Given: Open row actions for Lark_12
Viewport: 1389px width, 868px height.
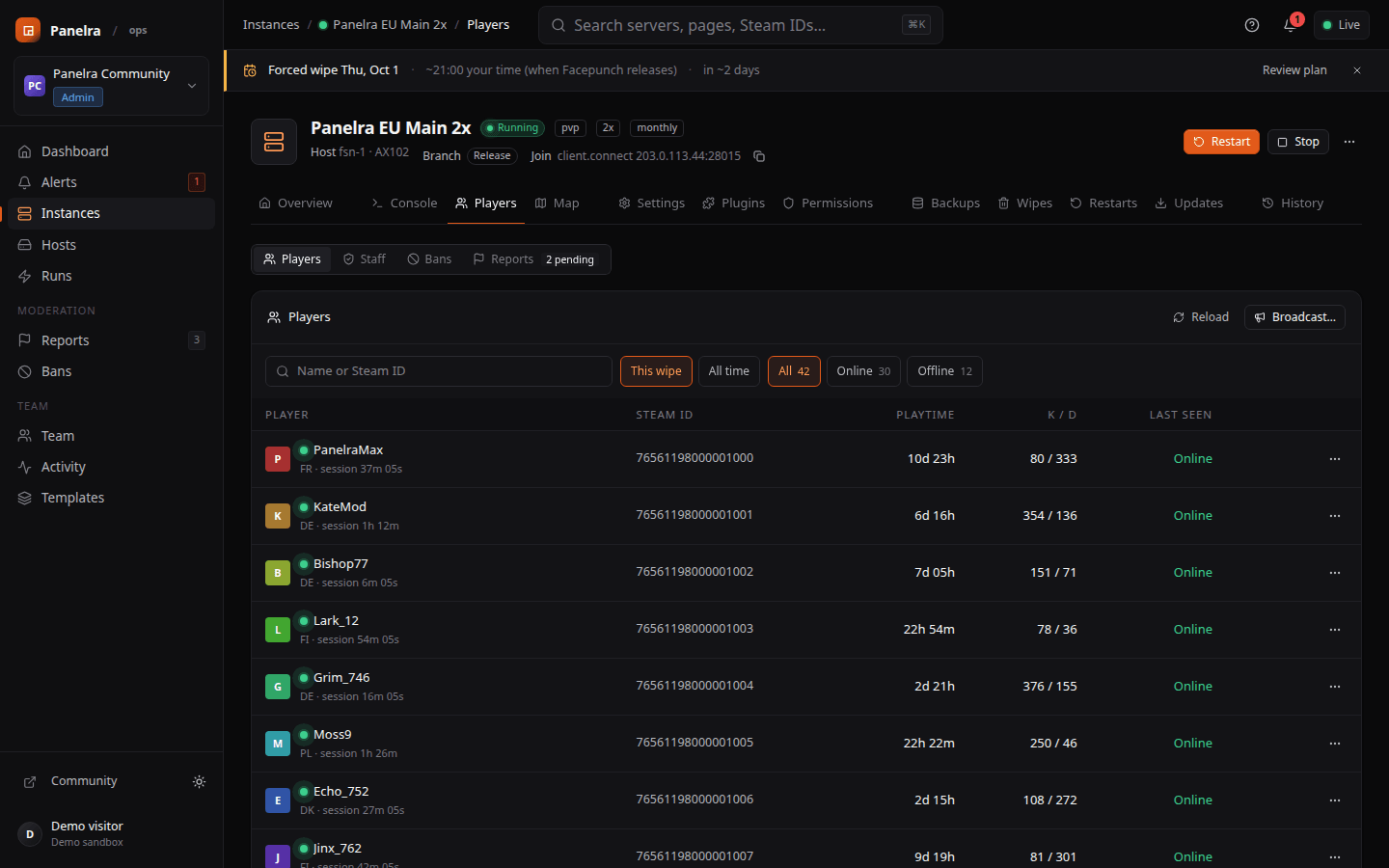Looking at the screenshot, I should [1335, 630].
